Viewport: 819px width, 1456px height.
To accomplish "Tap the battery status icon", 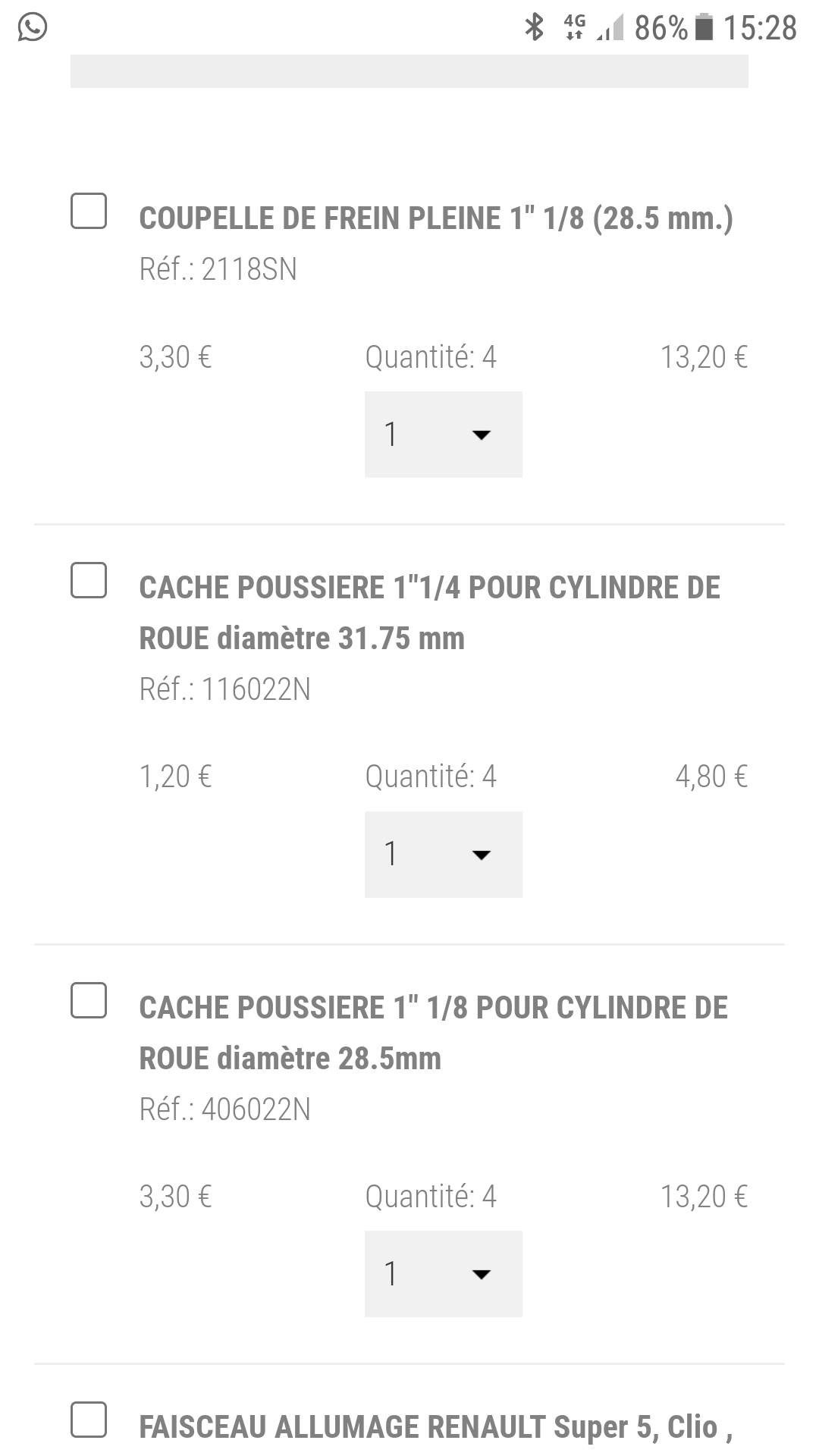I will coord(704,27).
